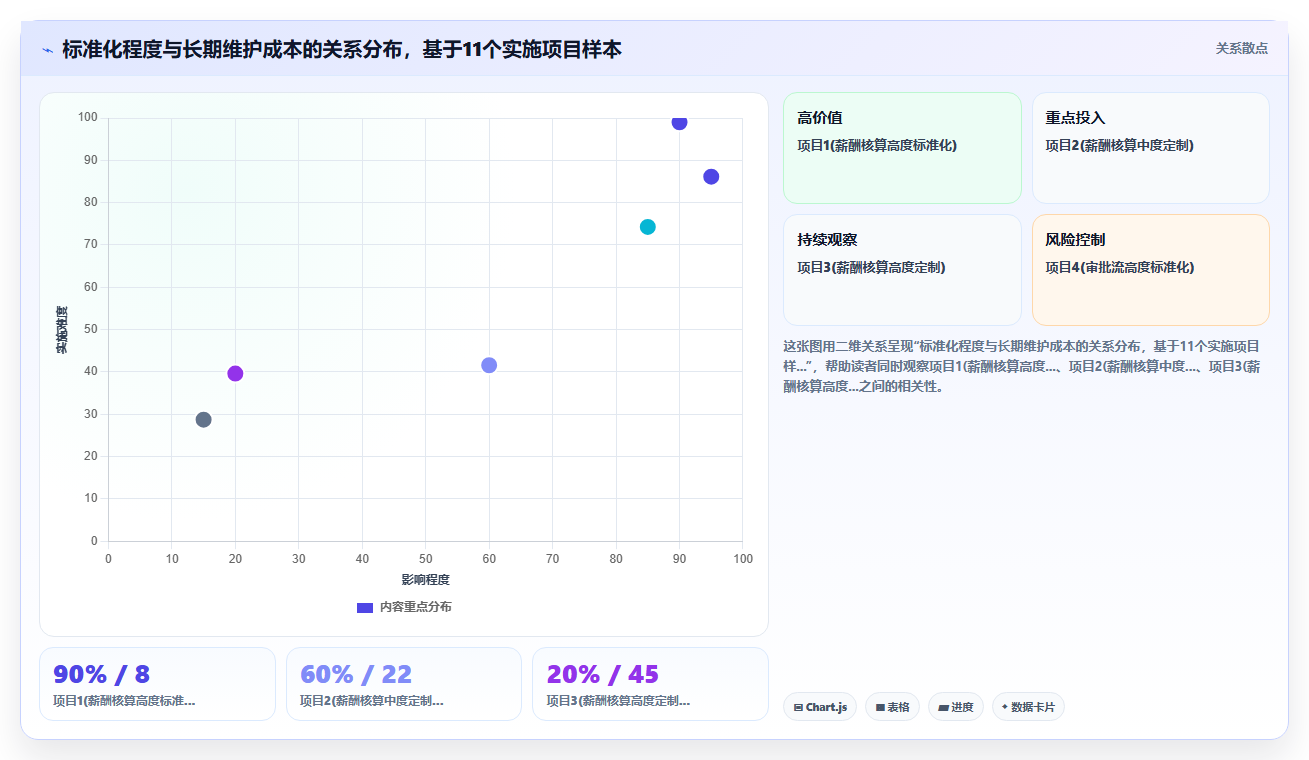The width and height of the screenshot is (1309, 760).
Task: Click the 60% / 22 stat card
Action: [404, 684]
